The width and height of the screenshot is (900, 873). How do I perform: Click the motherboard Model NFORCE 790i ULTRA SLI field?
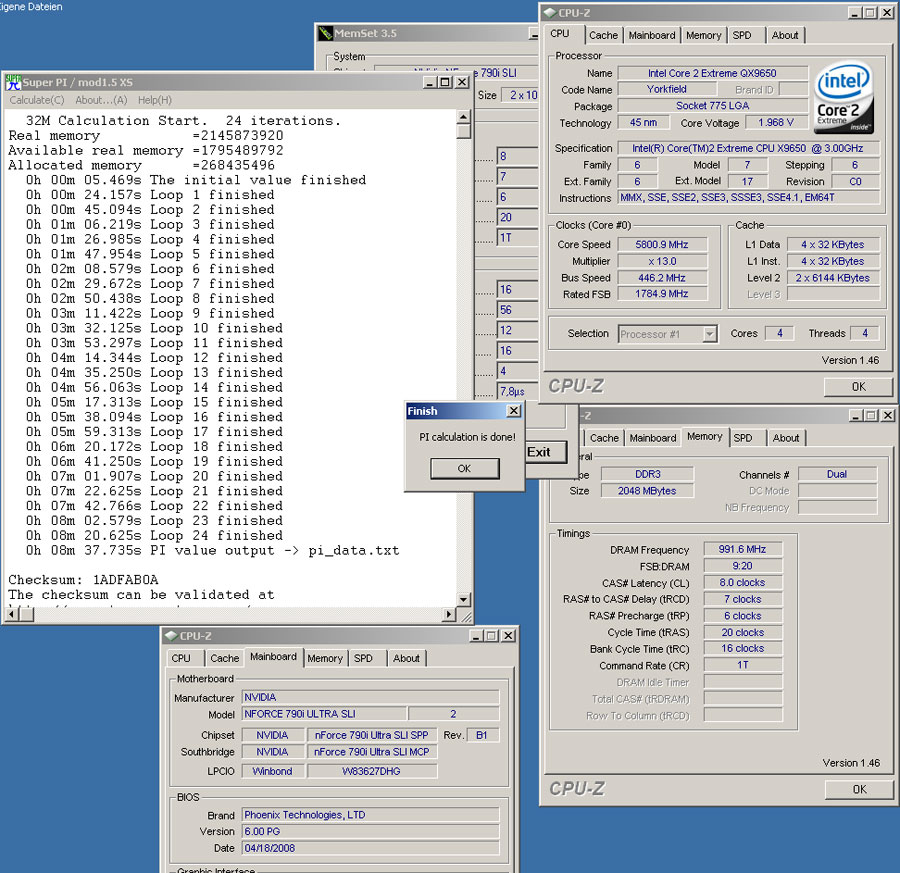click(x=324, y=714)
